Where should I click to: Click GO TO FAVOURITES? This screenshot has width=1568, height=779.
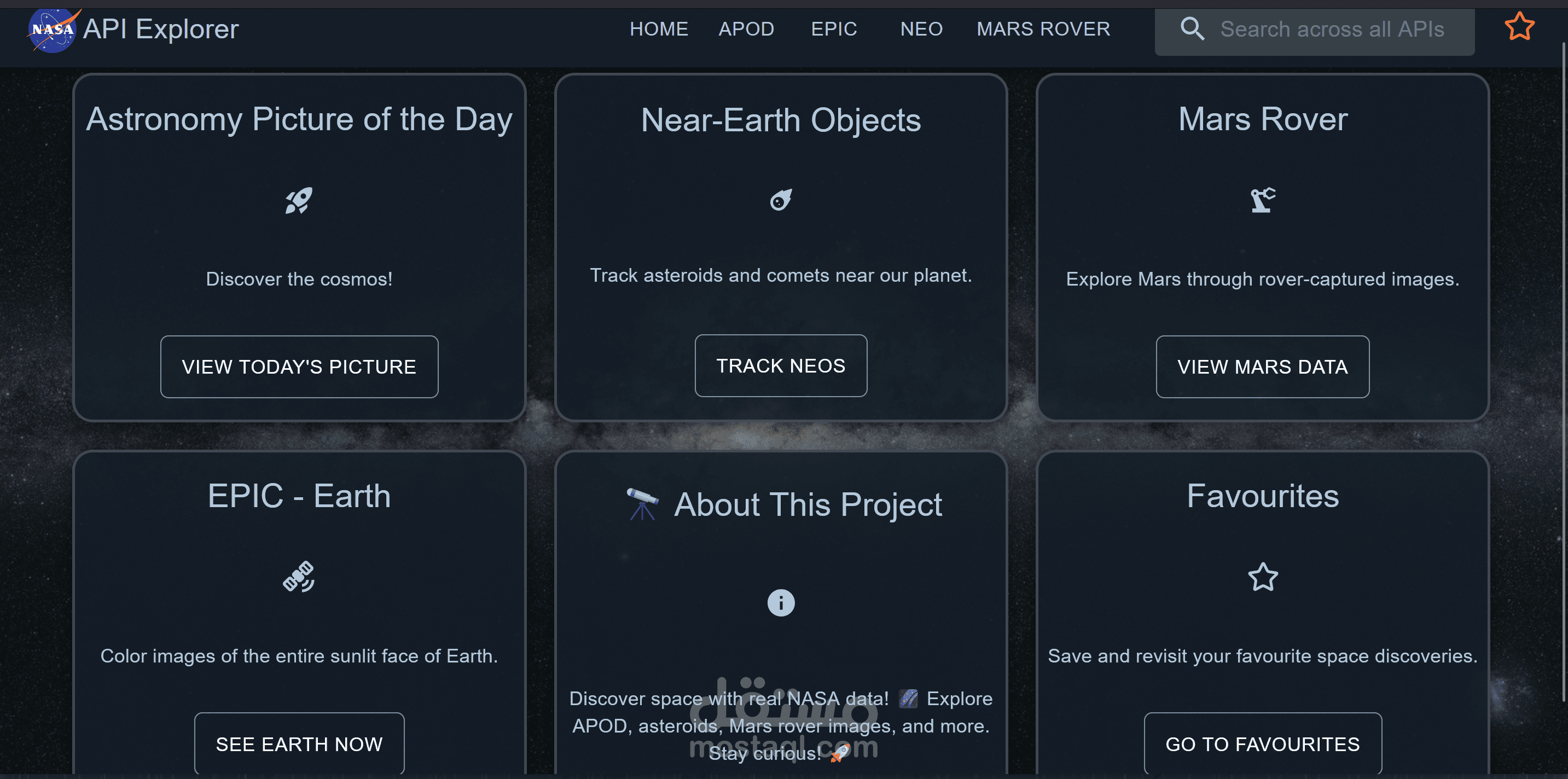coord(1262,743)
